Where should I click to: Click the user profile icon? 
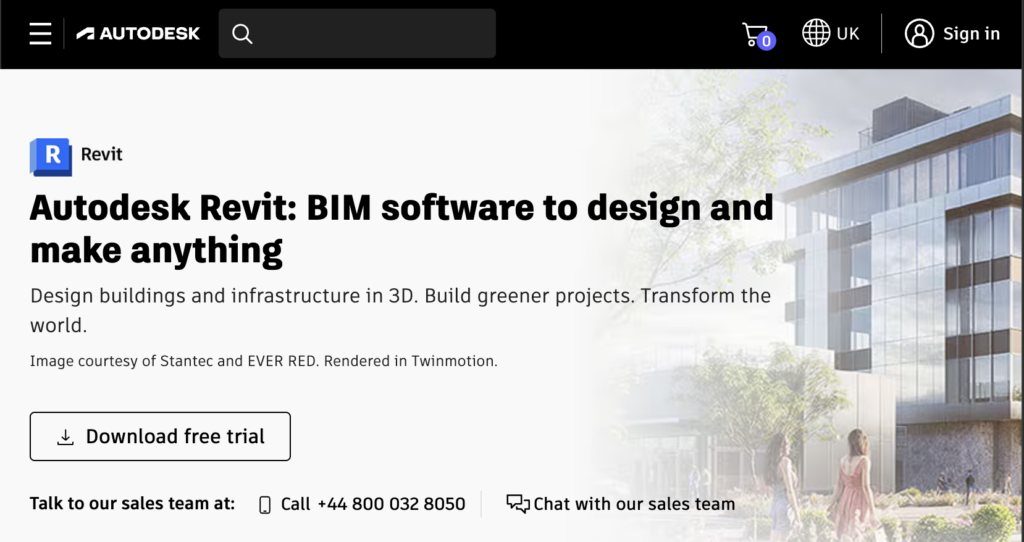(x=919, y=33)
